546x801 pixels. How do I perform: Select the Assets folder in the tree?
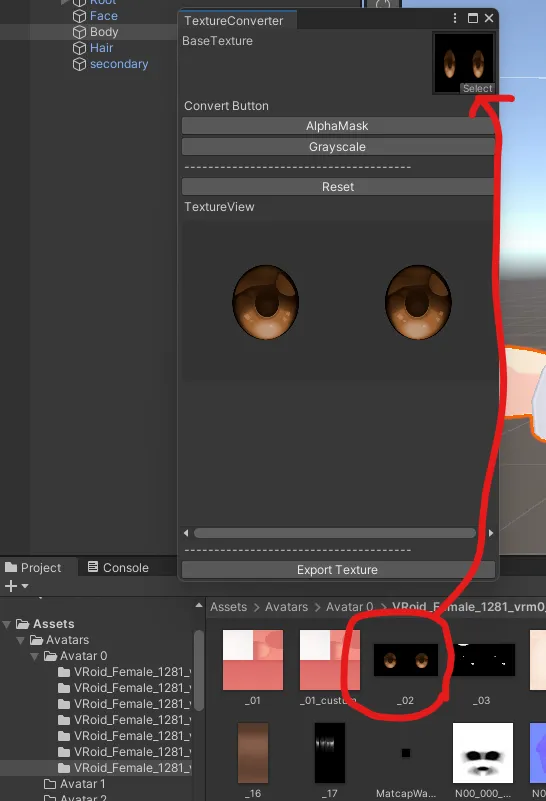point(53,624)
